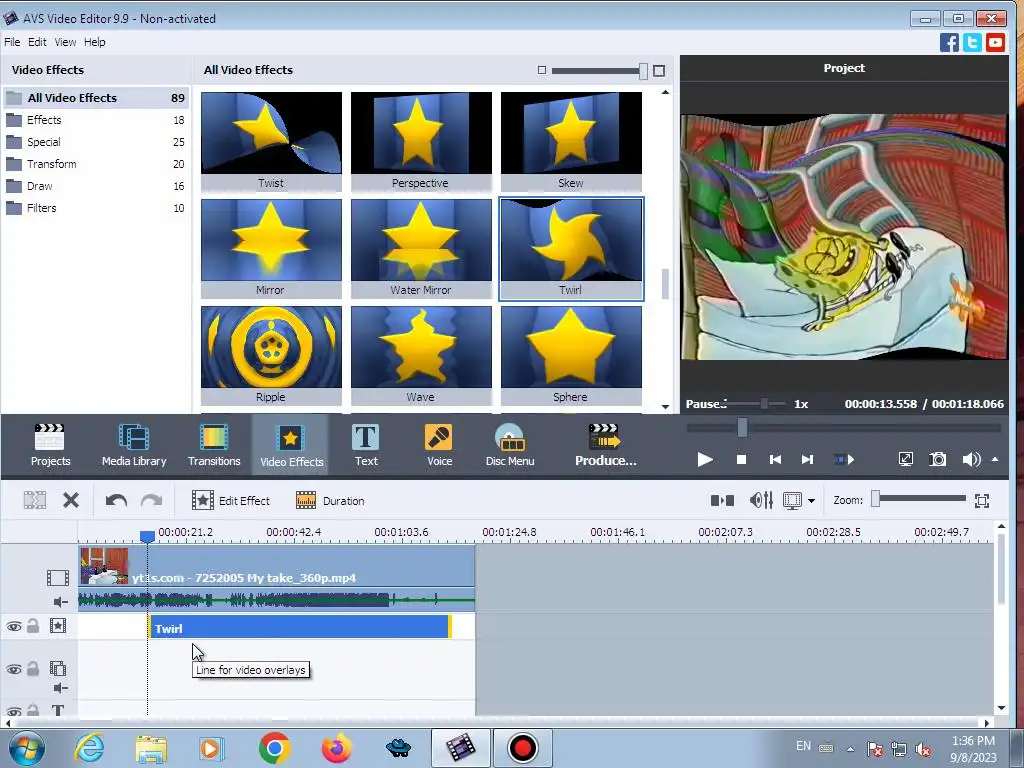Image resolution: width=1024 pixels, height=768 pixels.
Task: Open Firefox from the taskbar
Action: [336, 748]
